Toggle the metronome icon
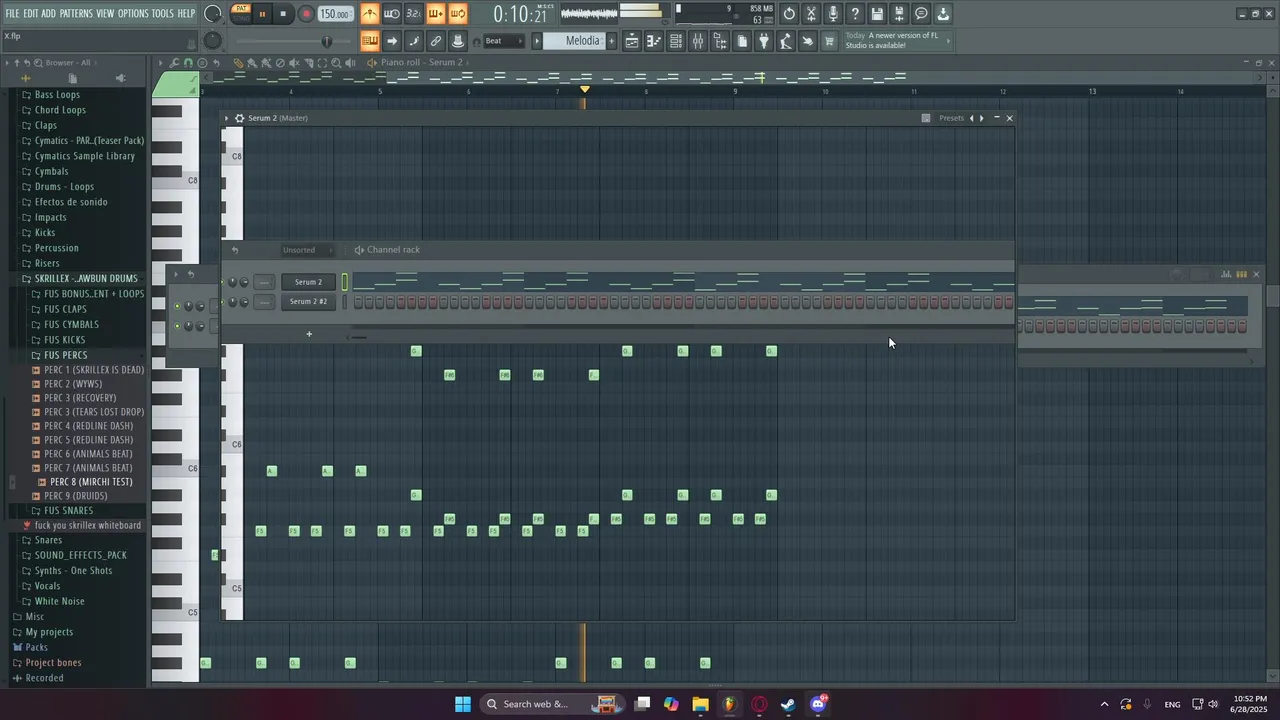The width and height of the screenshot is (1280, 720). (370, 14)
